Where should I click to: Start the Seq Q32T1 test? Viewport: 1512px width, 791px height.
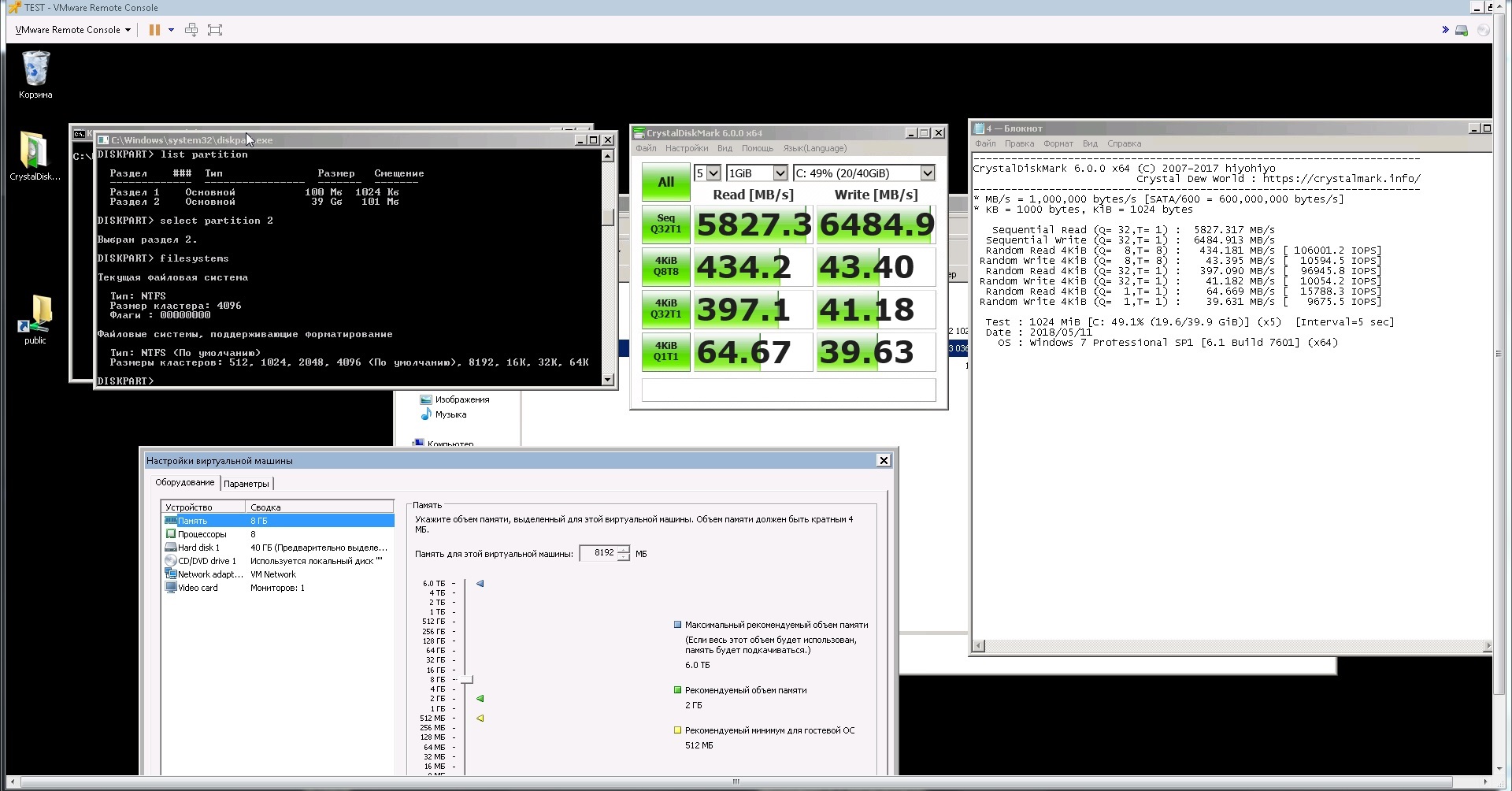coord(665,224)
